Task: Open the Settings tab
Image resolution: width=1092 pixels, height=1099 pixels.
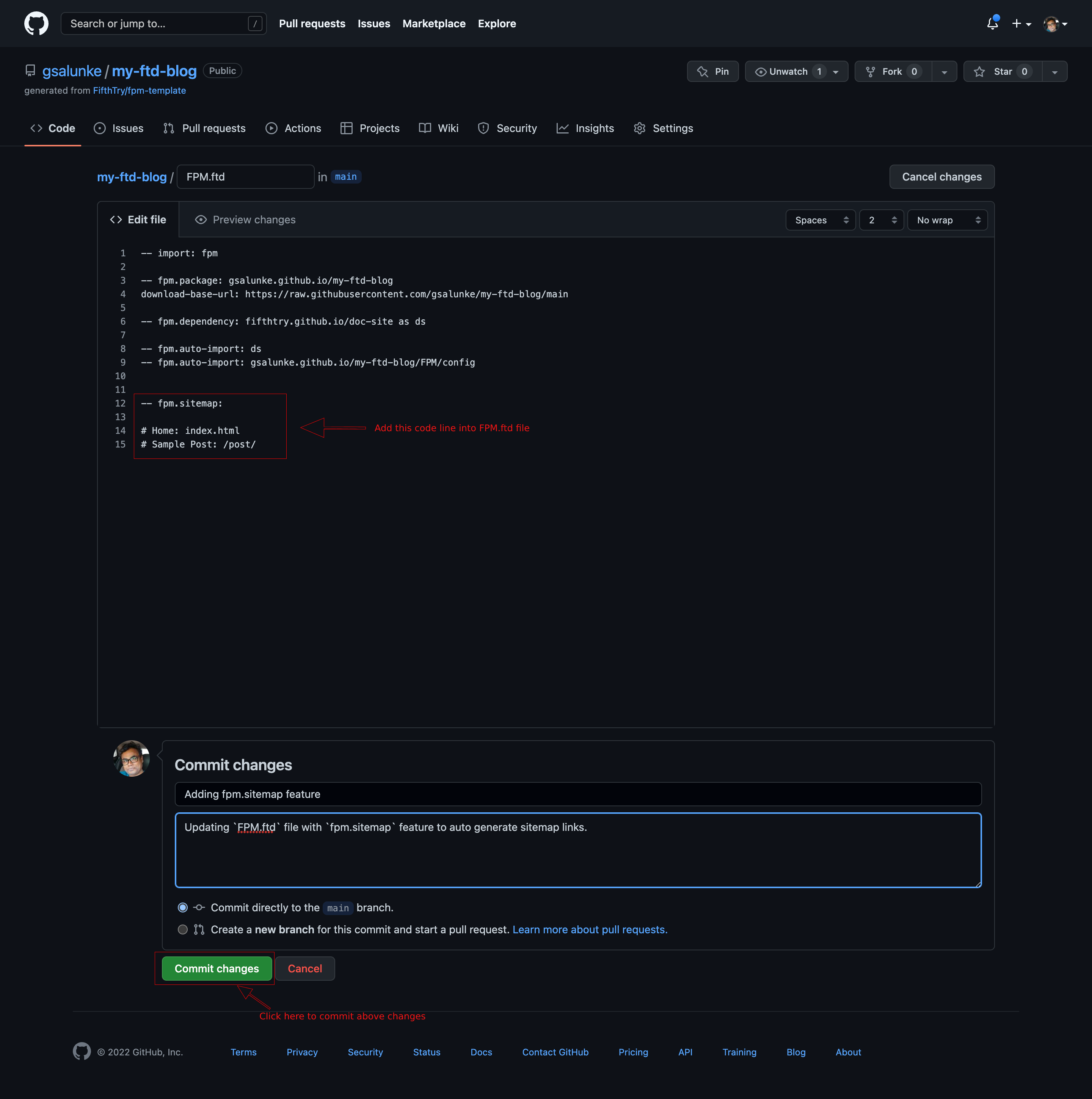Action: click(663, 128)
